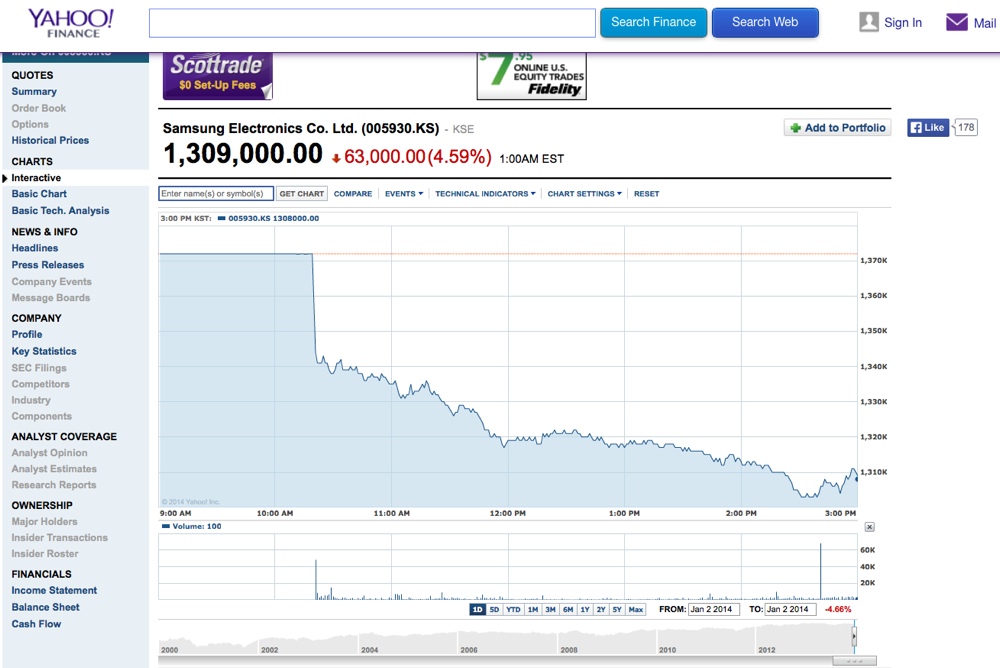Screen dimensions: 1000x668
Task: Click the Competitors sidebar entry
Action: (40, 384)
